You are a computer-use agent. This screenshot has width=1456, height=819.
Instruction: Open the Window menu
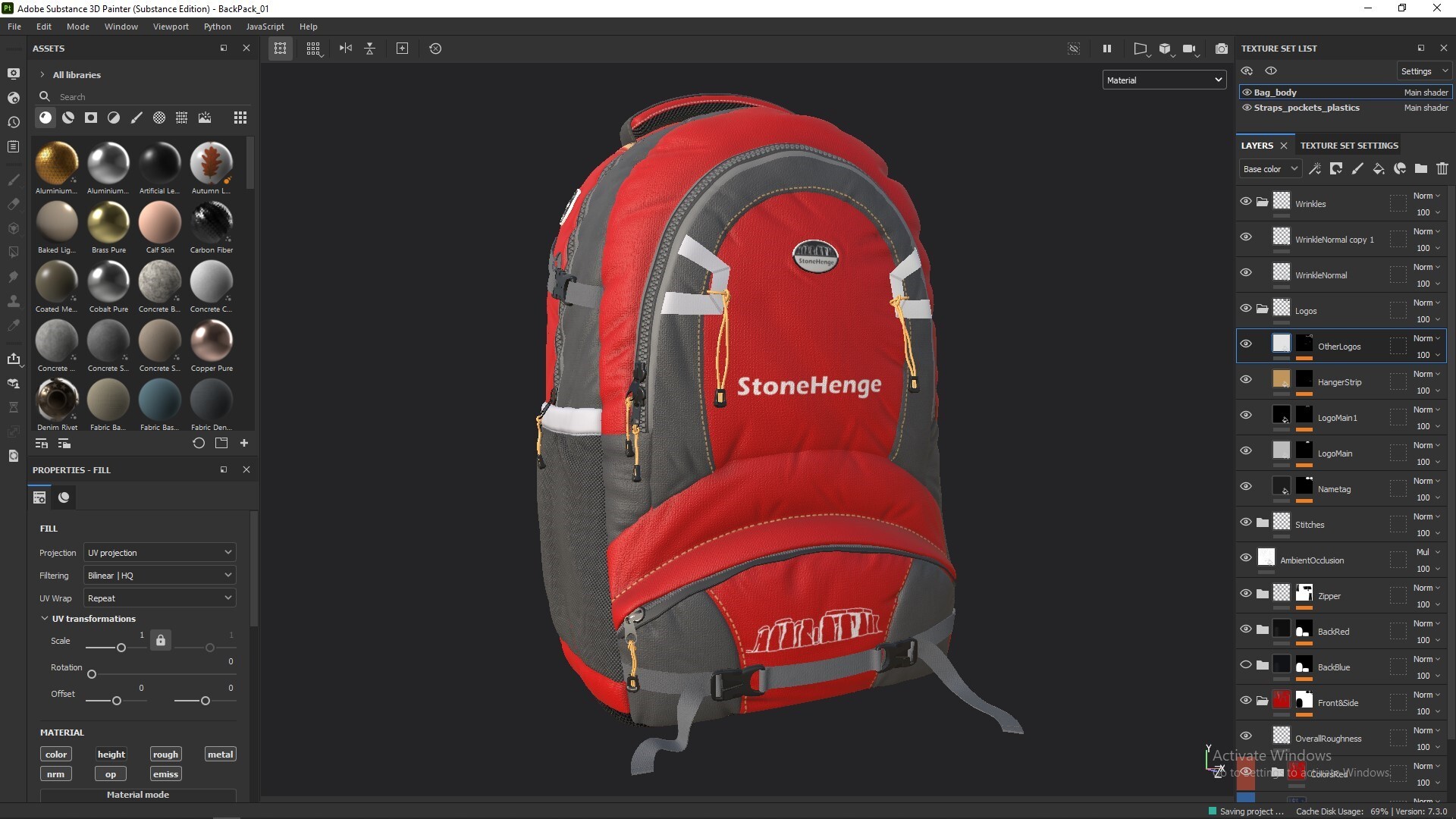(x=121, y=27)
